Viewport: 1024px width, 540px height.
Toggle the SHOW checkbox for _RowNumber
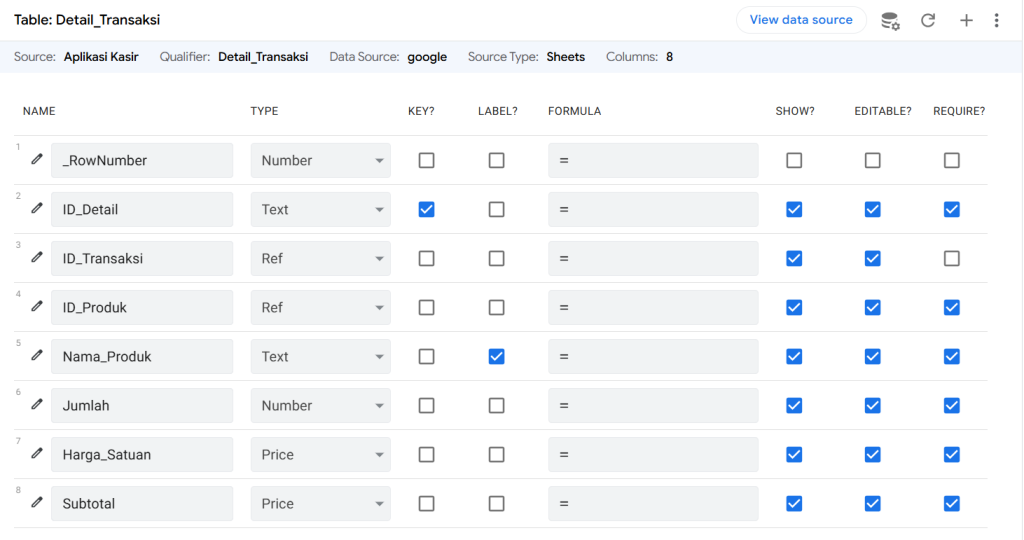coord(794,161)
